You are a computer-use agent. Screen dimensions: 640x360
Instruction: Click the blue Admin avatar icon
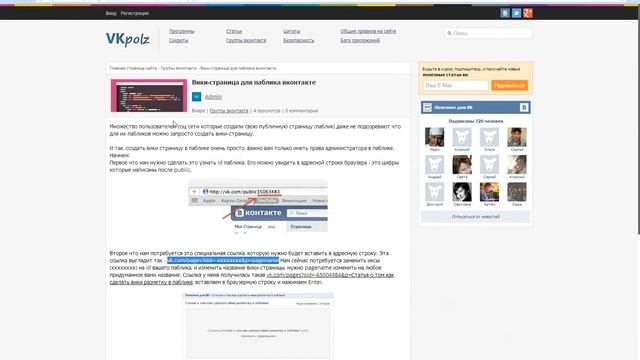pos(196,96)
